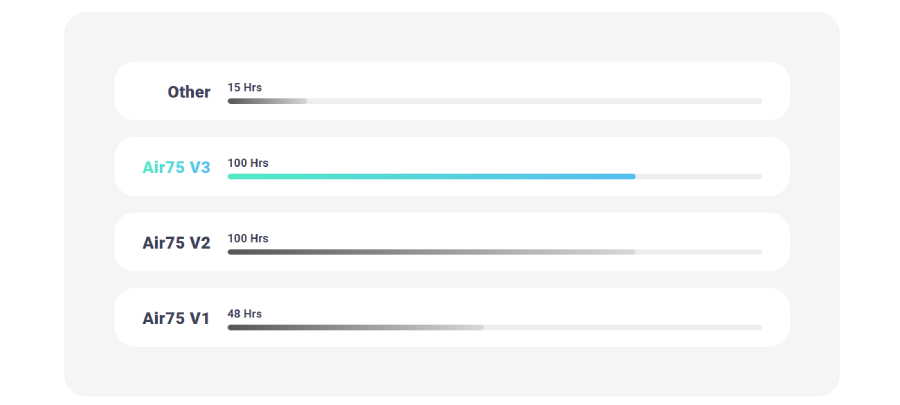
Task: Click the Air75 V3 label
Action: click(x=176, y=167)
